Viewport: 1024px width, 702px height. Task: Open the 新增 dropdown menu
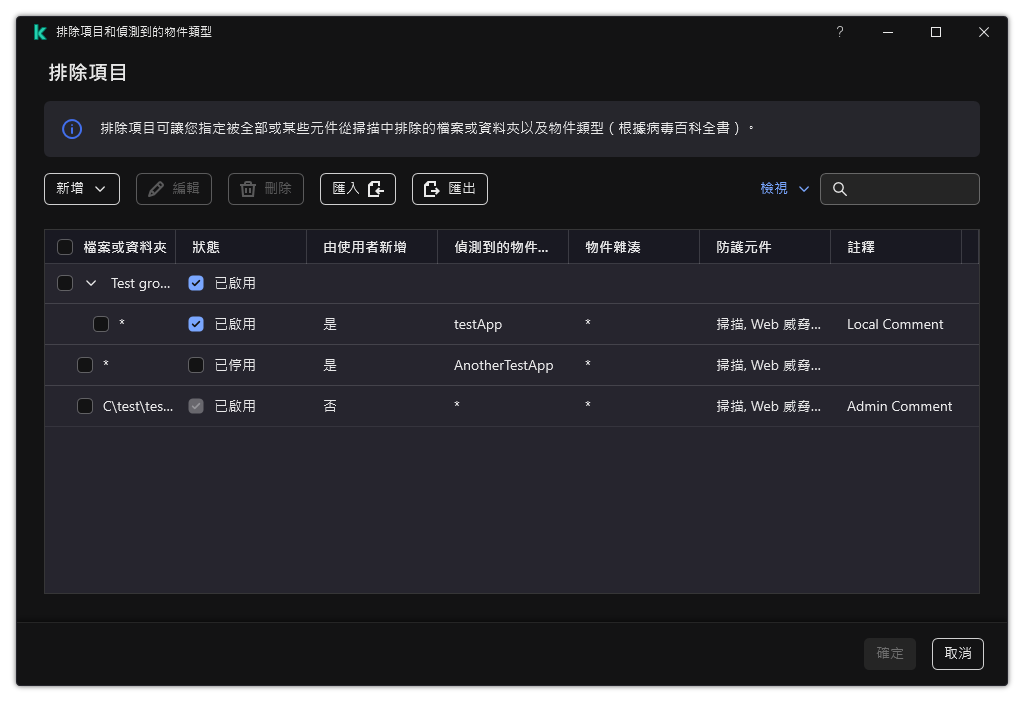pyautogui.click(x=81, y=188)
